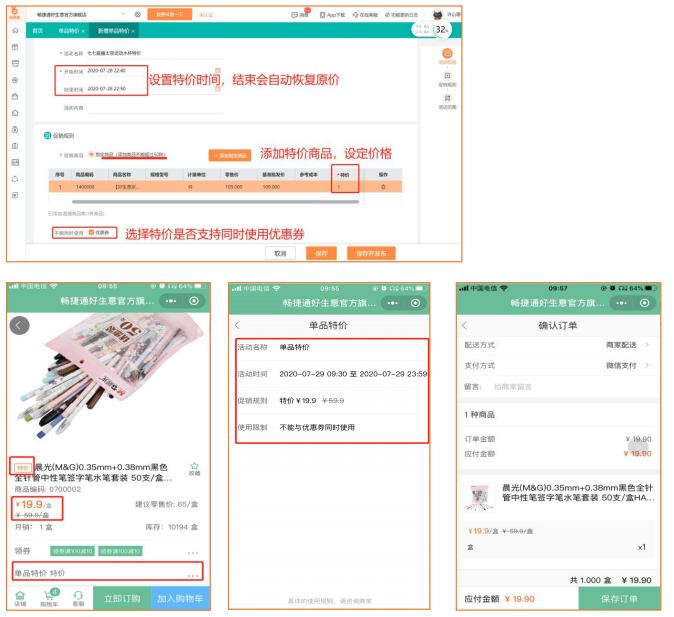
Task: Open mini-program menu dots on product page
Action: [171, 301]
